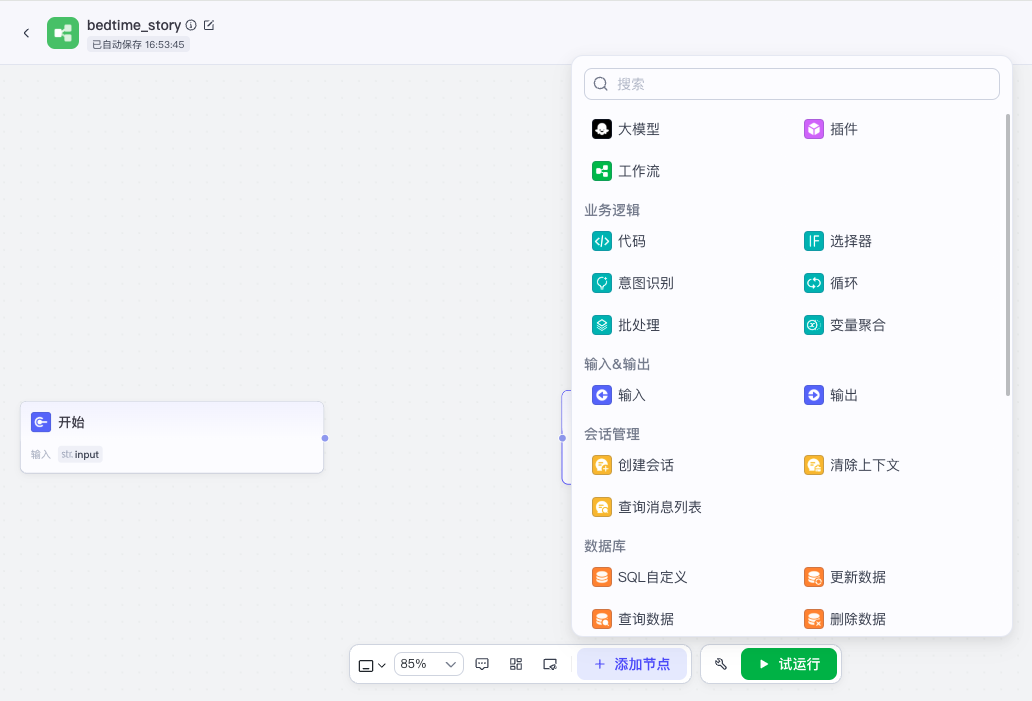Click the comment icon in the bottom toolbar

482,664
